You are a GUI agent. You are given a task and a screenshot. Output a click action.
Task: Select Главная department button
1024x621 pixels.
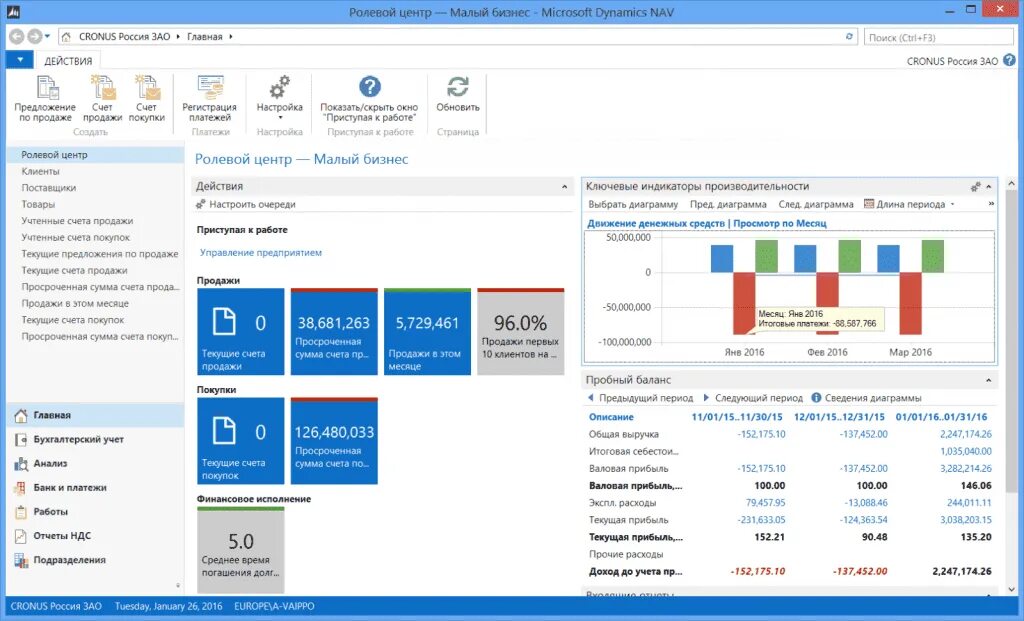pos(95,415)
